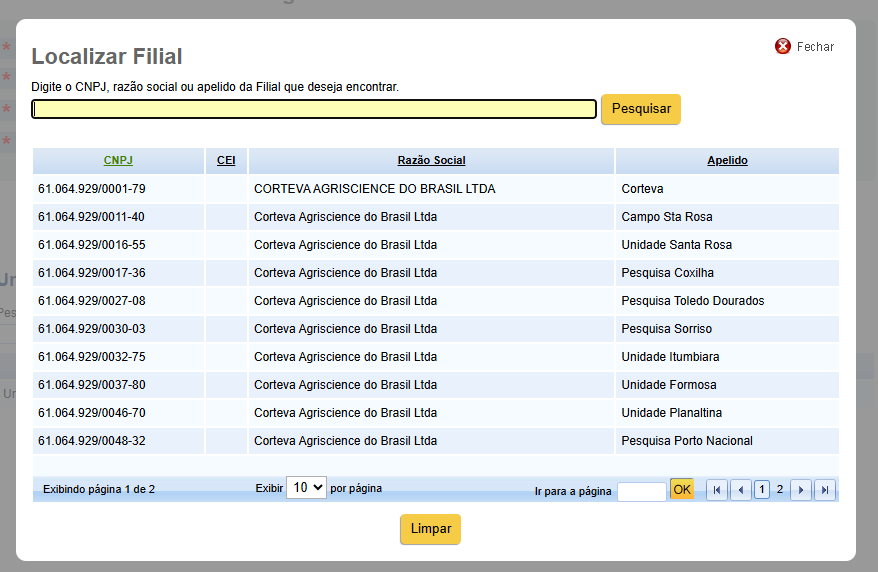This screenshot has height=572, width=878.
Task: Choose Pesquisa Porto Nacional apelido
Action: coord(686,441)
